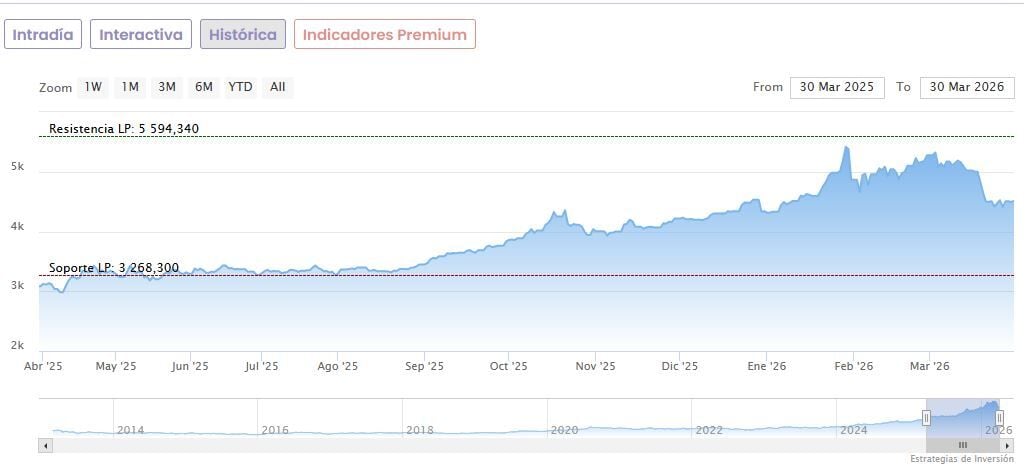The height and width of the screenshot is (472, 1026).
Task: Open Estrategias de Inversión credit link
Action: click(961, 459)
